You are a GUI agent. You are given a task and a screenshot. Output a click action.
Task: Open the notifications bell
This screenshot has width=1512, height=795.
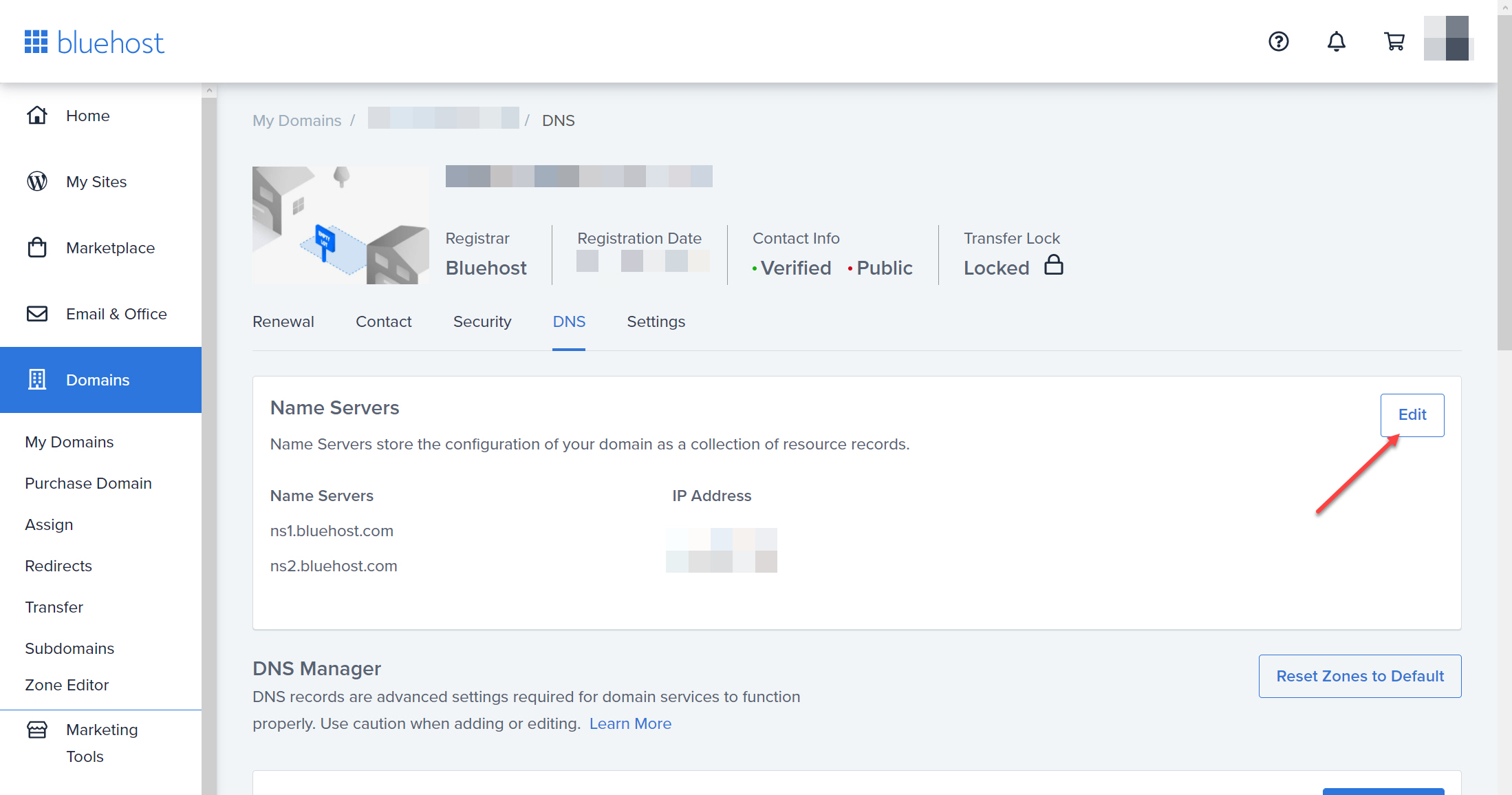1336,42
